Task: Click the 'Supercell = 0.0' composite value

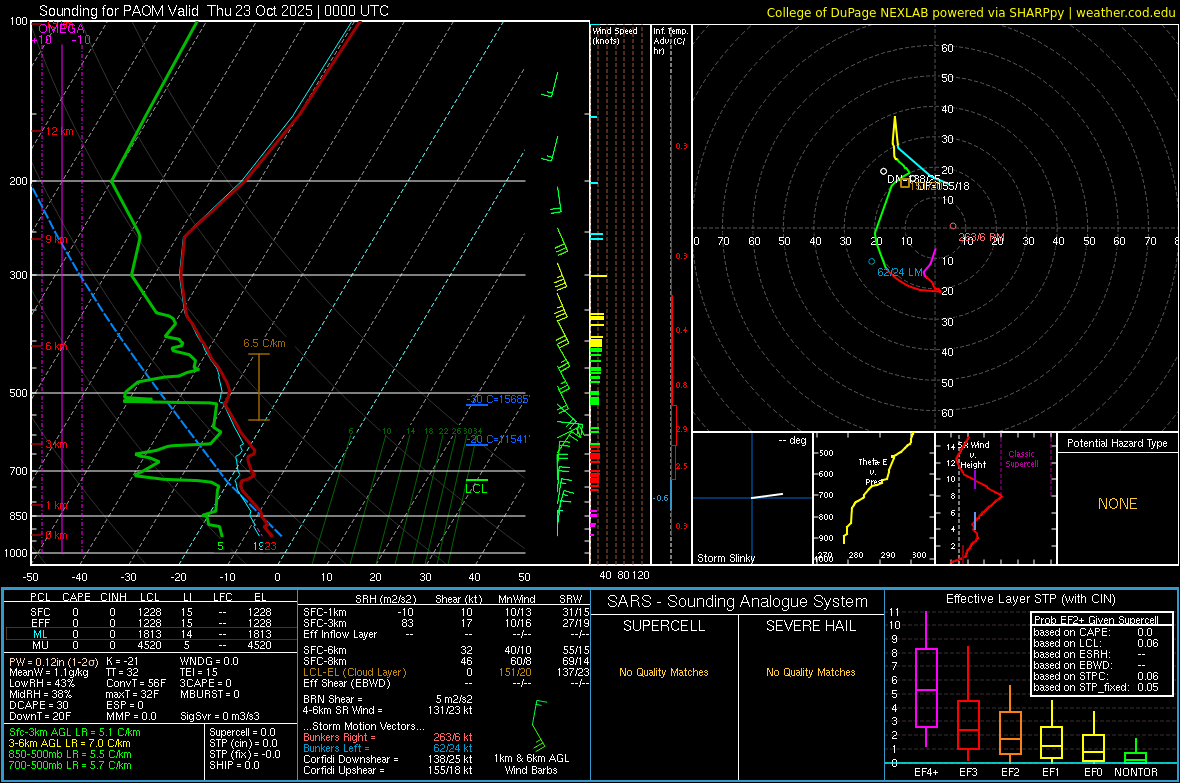Action: 242,732
